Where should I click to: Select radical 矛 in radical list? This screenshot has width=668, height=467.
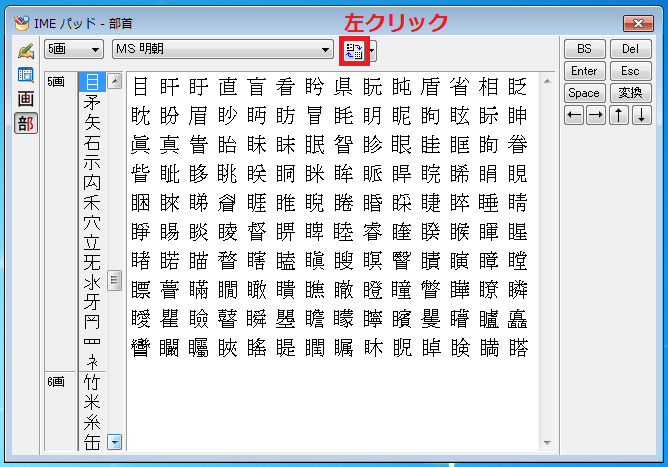(92, 102)
